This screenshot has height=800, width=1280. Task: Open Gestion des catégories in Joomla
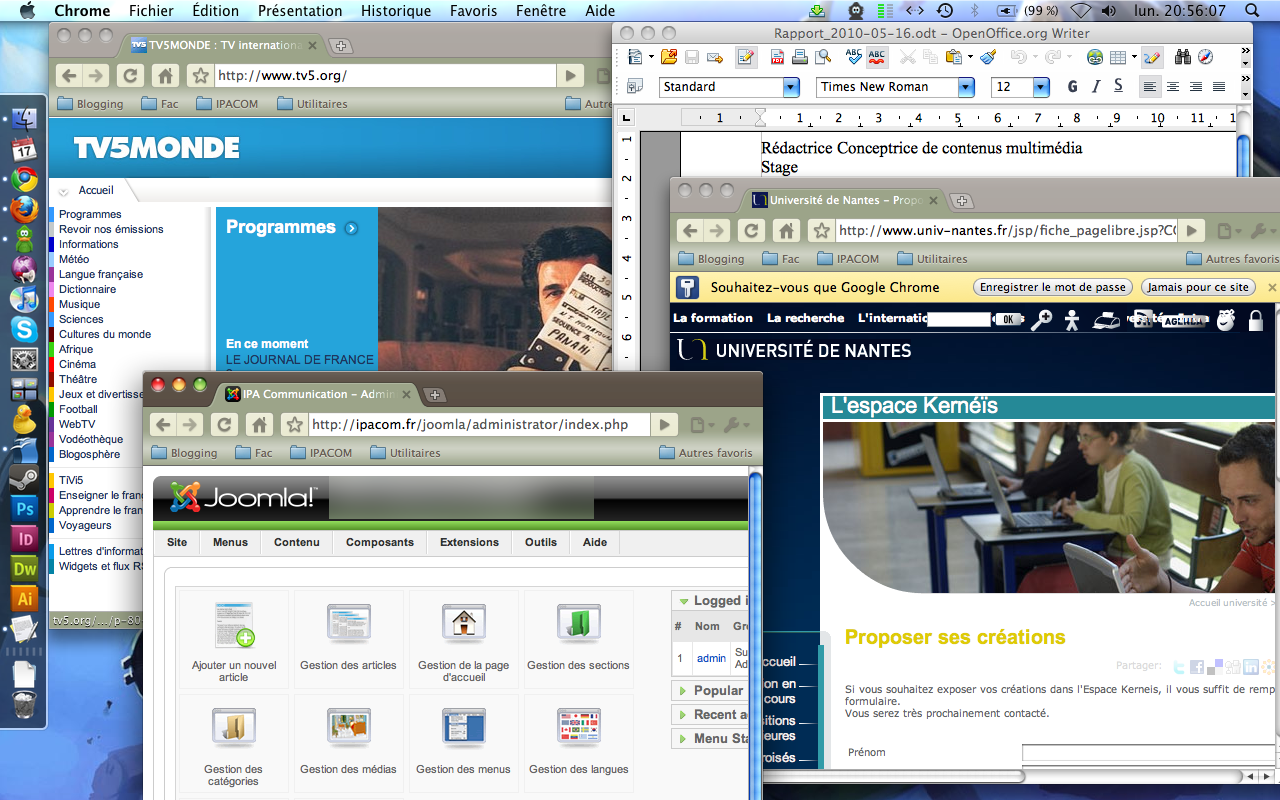click(234, 745)
